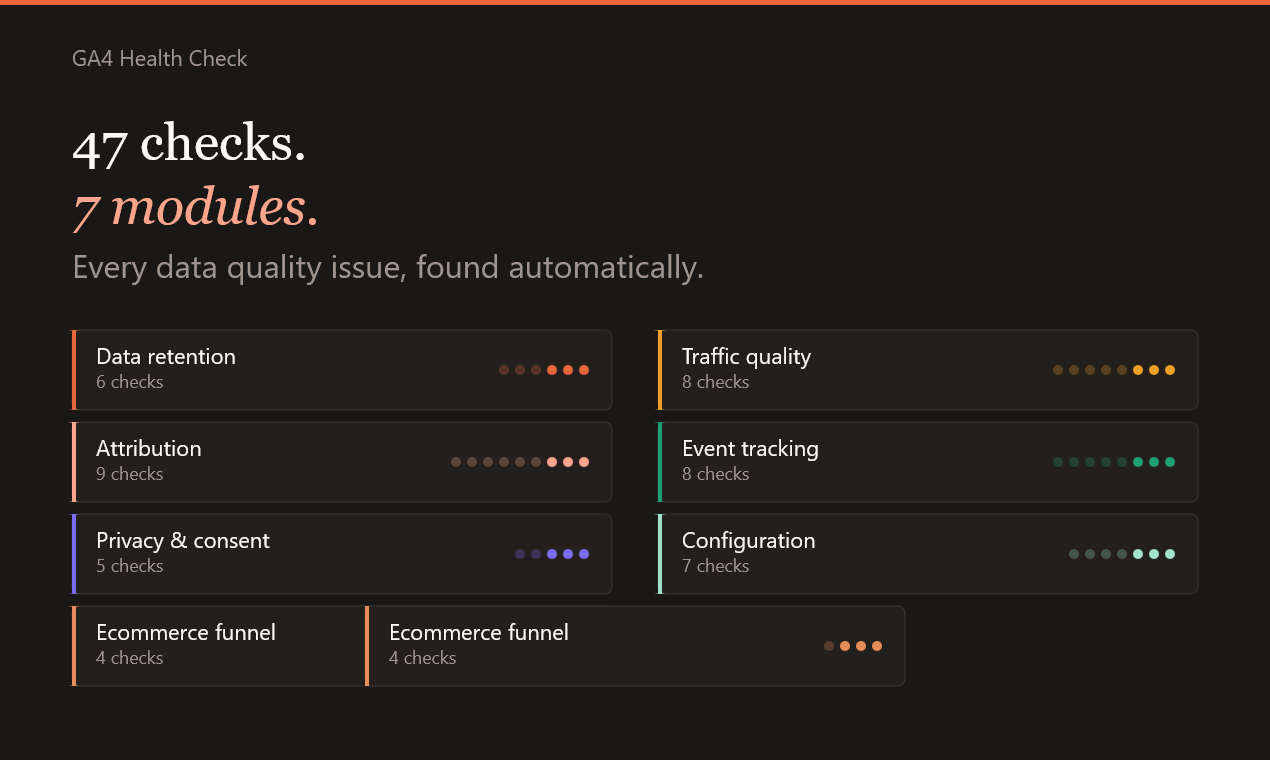Click a yellow dot on Traffic quality
This screenshot has width=1270, height=760.
click(1137, 369)
